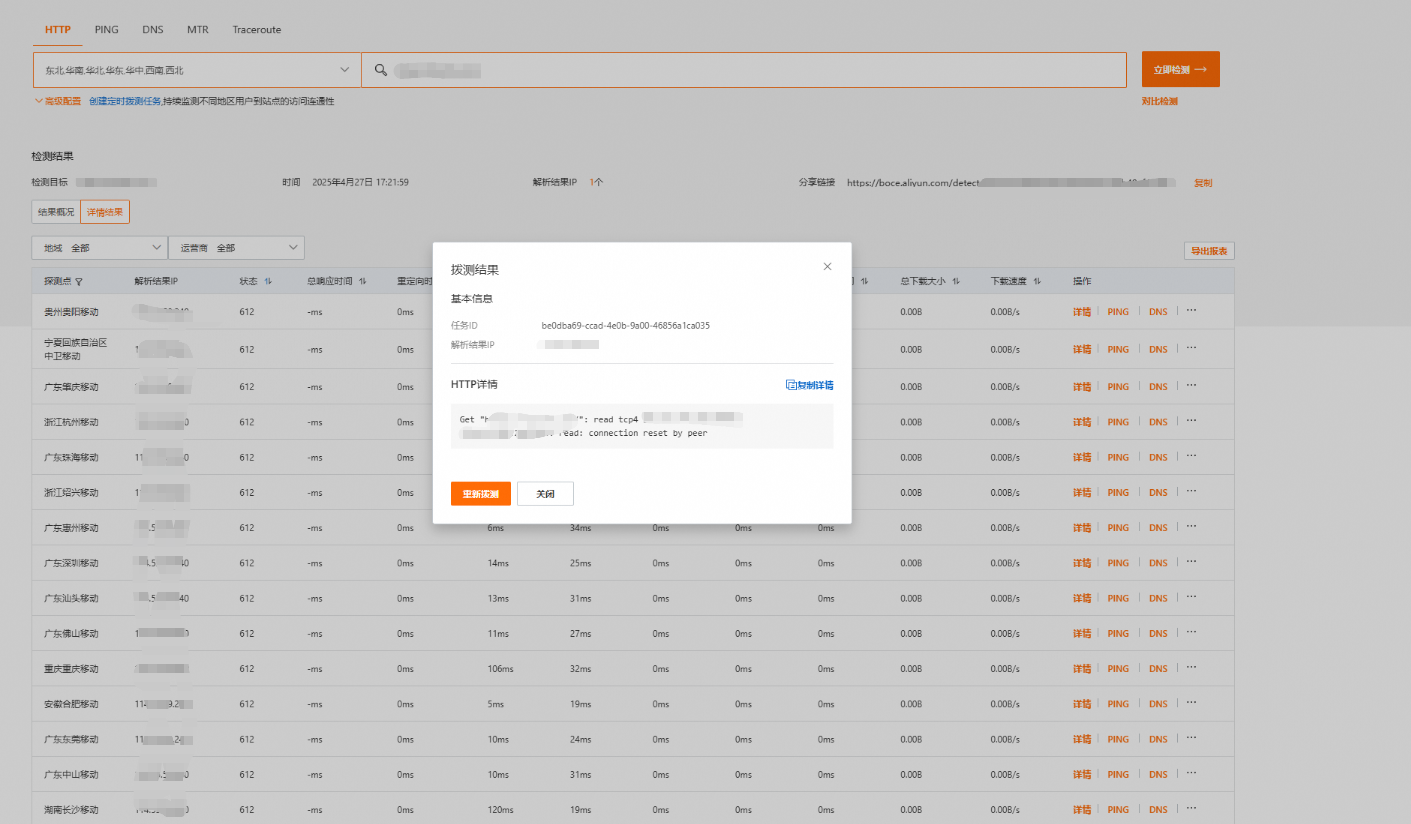Open 创建定时拨测任务 link
1411x824 pixels.
click(125, 101)
